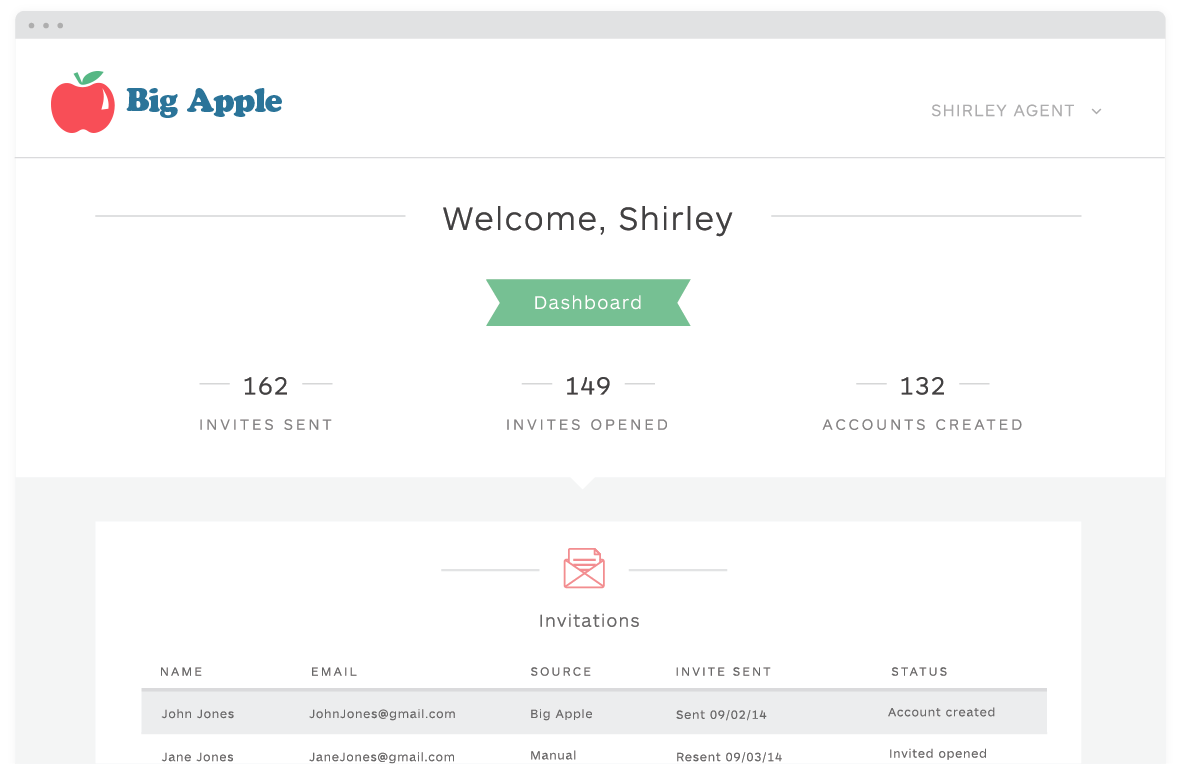Select the John Jones name cell
The width and height of the screenshot is (1186, 765).
tap(198, 714)
